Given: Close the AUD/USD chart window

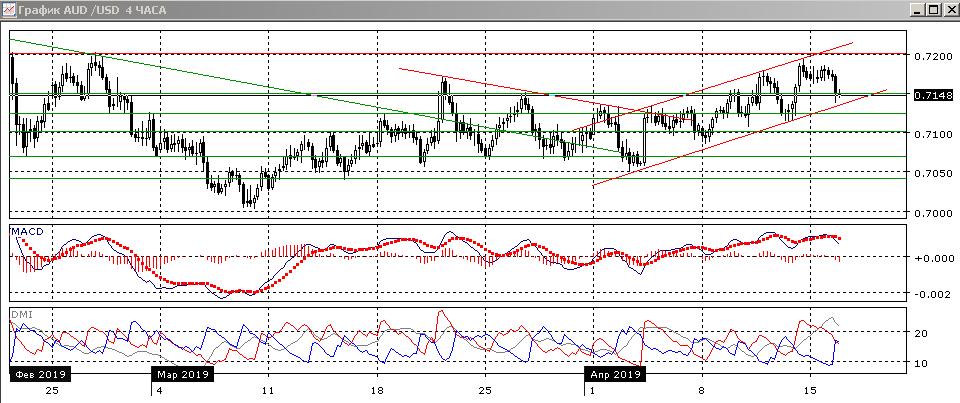Looking at the screenshot, I should point(949,9).
